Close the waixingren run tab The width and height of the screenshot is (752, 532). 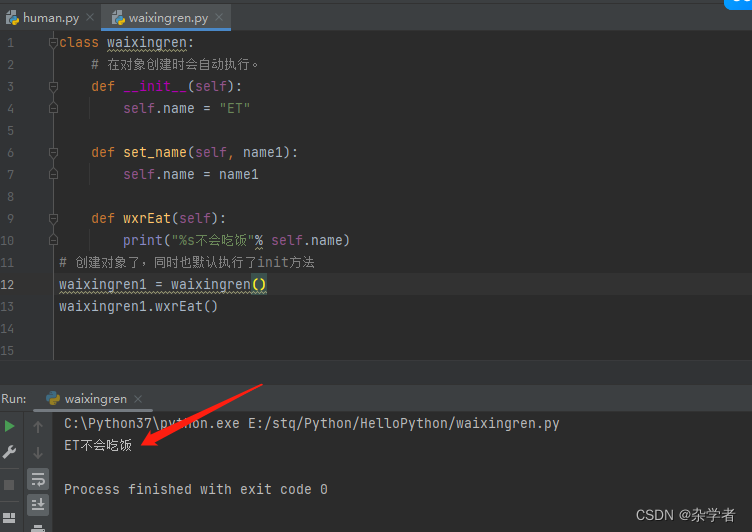pos(138,399)
